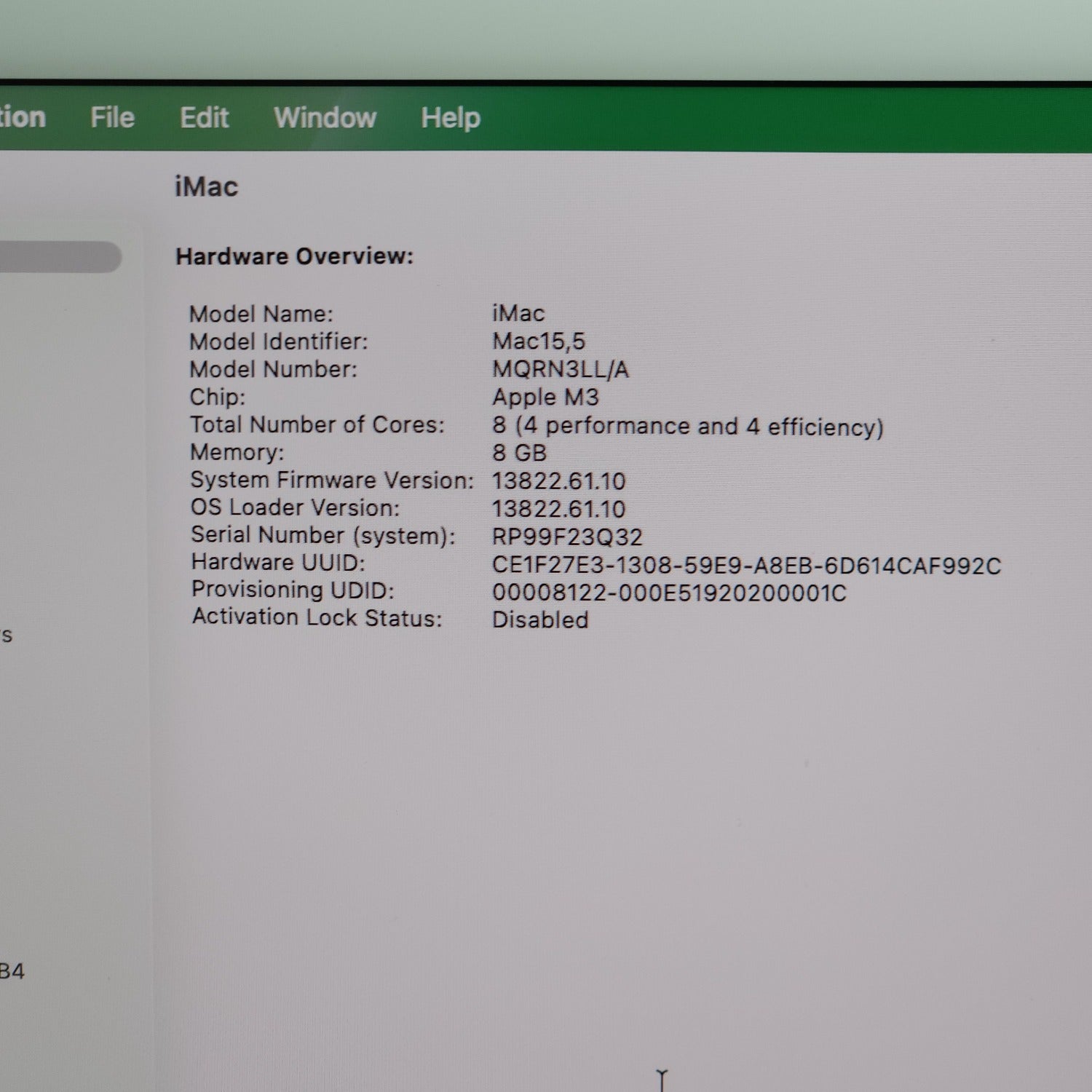Click the Hardware UUID value
The image size is (1092, 1092).
(745, 566)
